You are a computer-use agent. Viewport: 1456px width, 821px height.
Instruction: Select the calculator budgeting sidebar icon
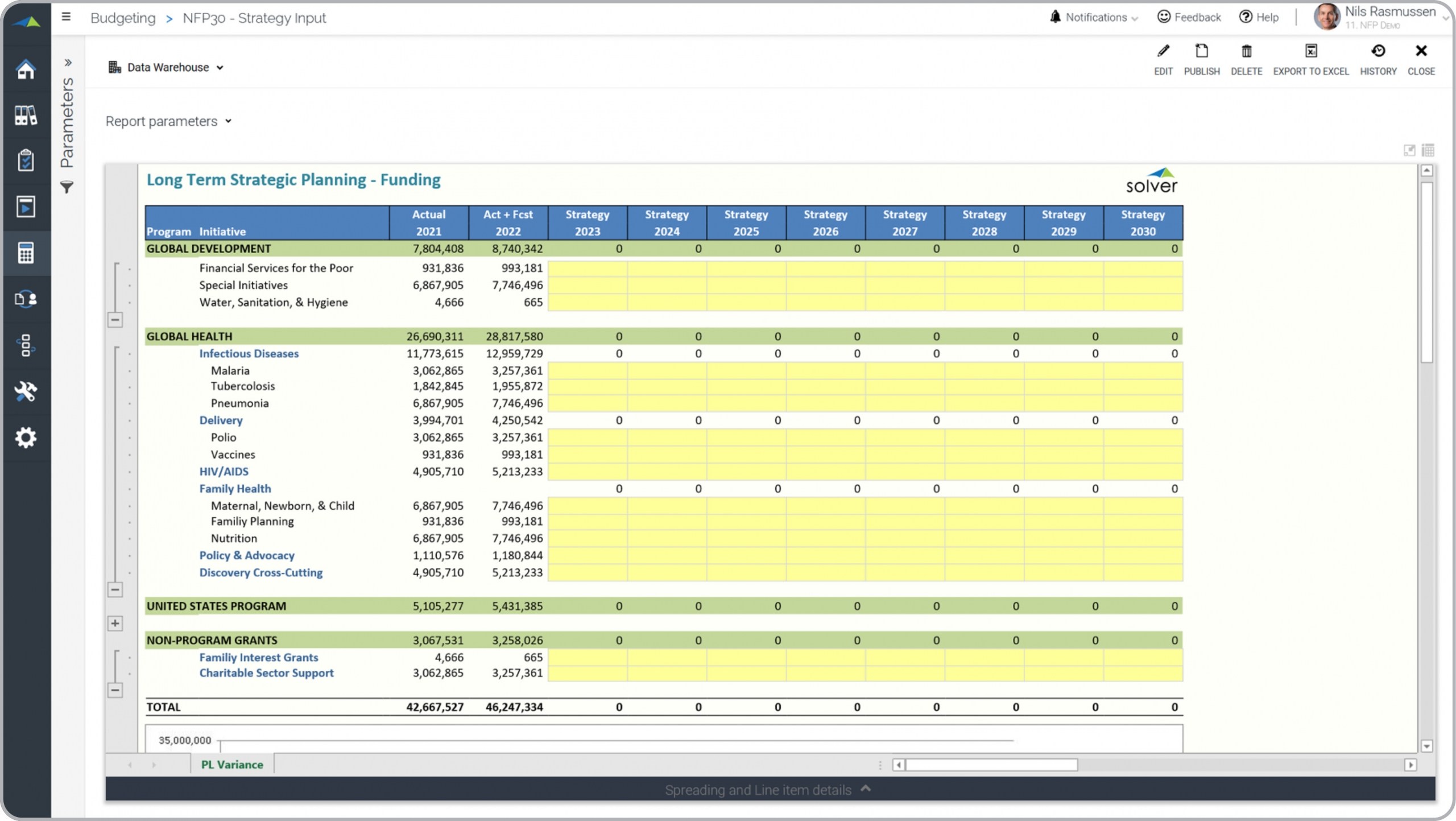tap(26, 253)
